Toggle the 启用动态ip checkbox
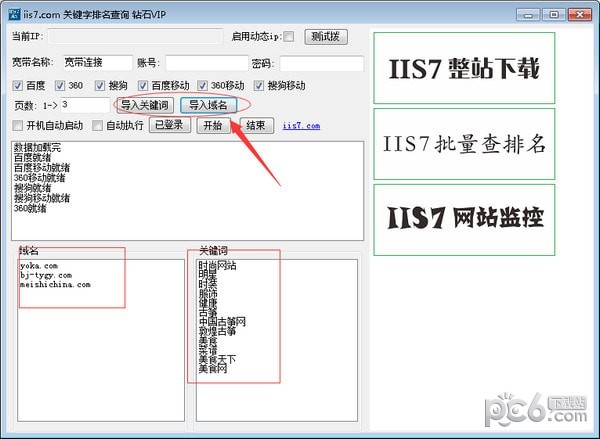Screen dimensions: 600x439 click(289, 37)
